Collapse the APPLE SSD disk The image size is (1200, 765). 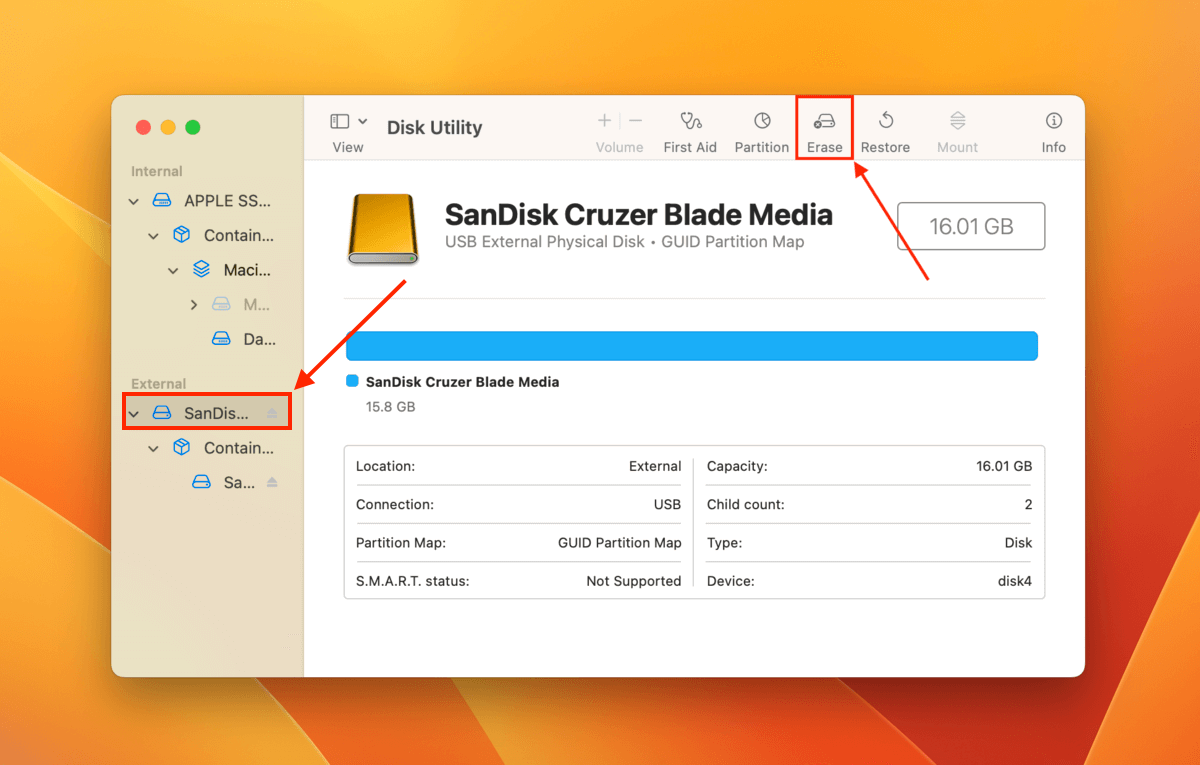coord(134,201)
